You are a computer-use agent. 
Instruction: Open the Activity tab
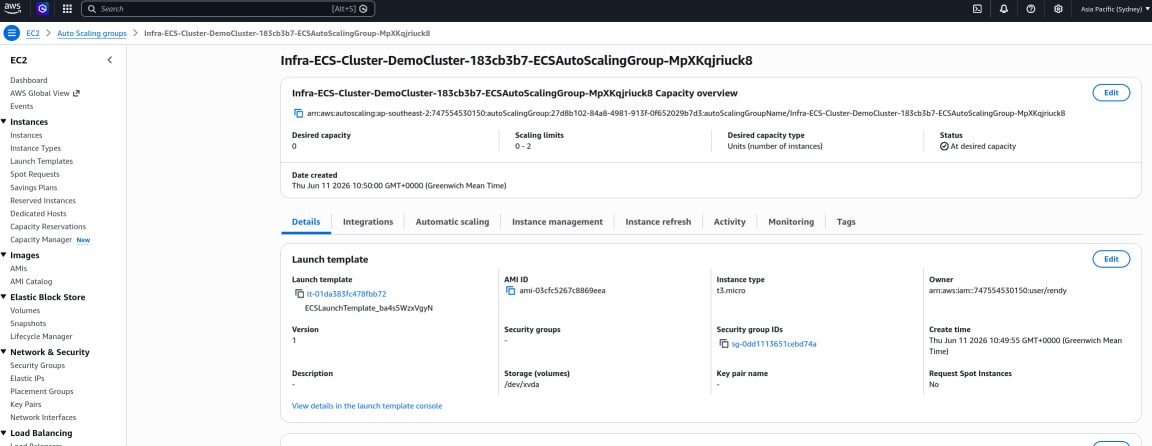(730, 222)
